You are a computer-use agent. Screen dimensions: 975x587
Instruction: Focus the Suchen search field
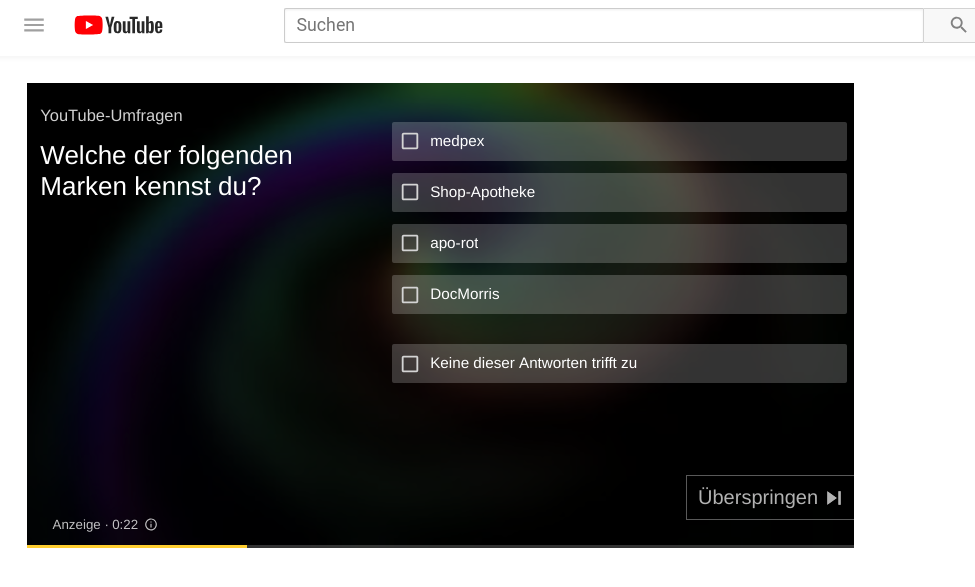(x=603, y=25)
